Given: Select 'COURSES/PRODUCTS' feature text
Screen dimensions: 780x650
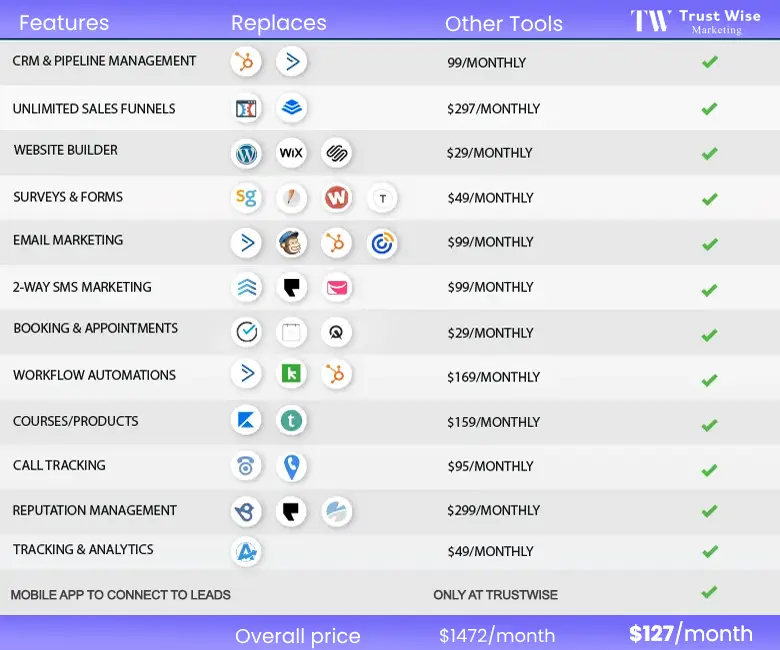Looking at the screenshot, I should coord(76,421).
